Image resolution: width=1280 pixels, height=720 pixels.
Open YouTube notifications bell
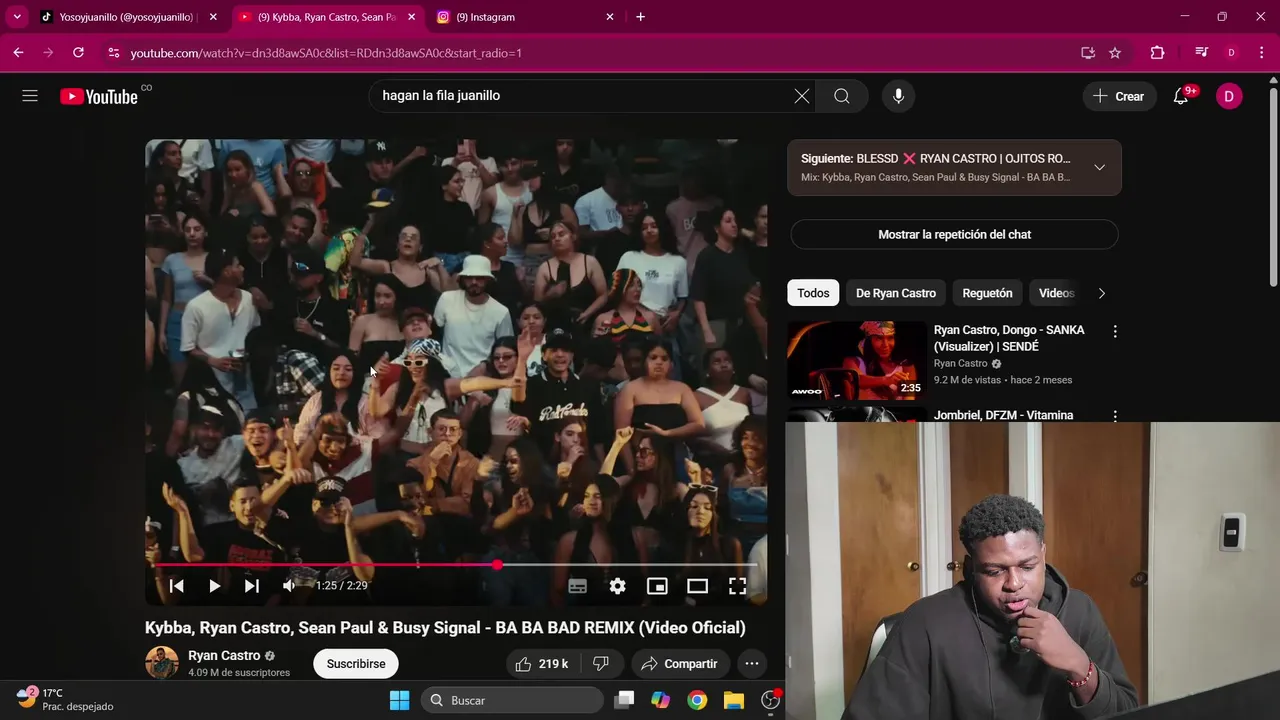pos(1181,96)
